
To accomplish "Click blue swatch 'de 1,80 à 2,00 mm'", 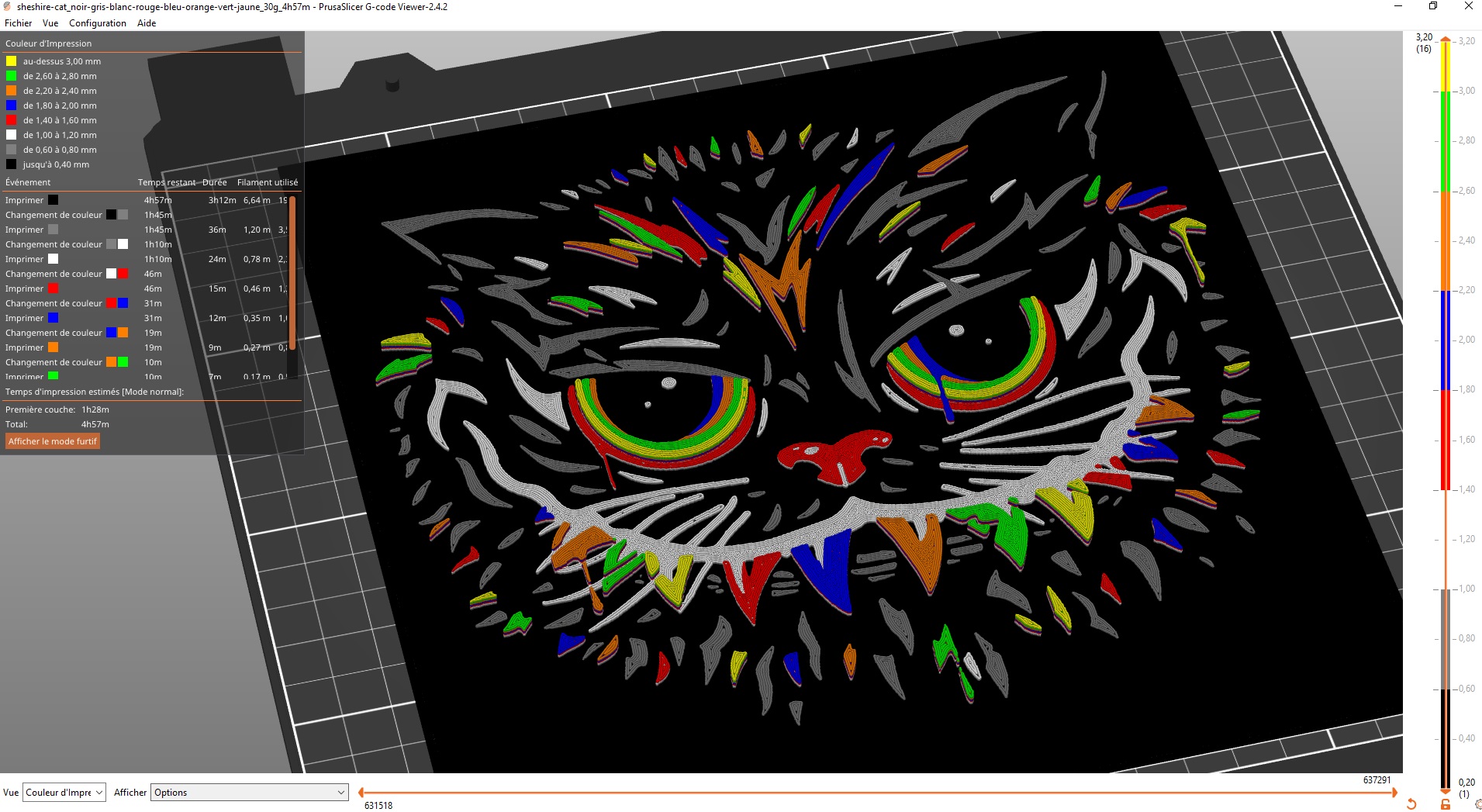I will pos(12,105).
